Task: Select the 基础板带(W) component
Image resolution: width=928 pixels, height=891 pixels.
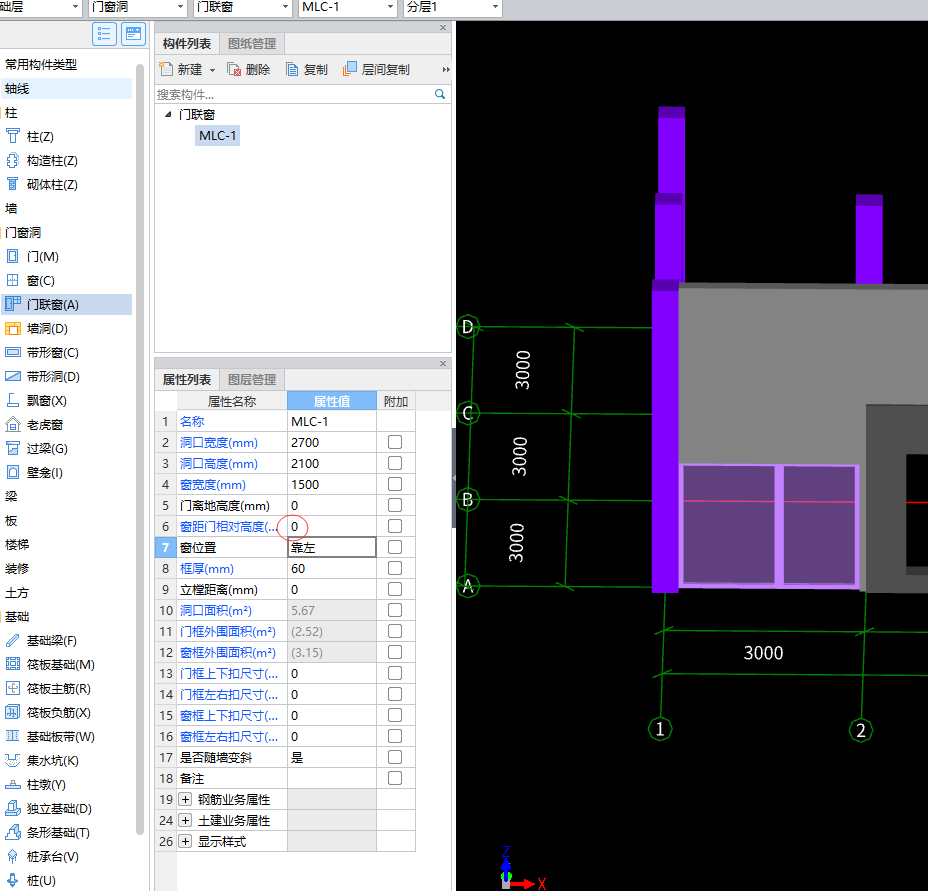Action: 50,736
